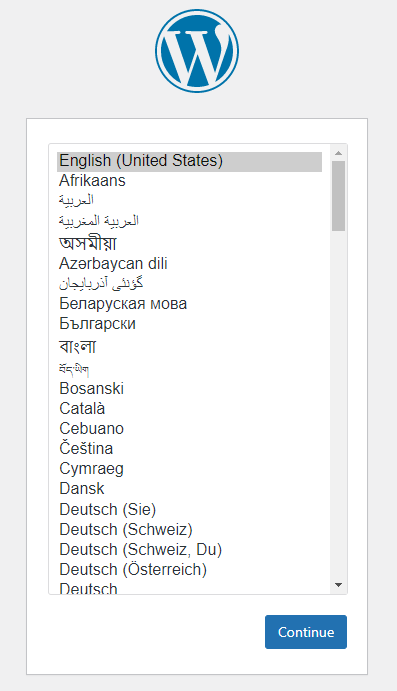Click the WordPress logo
The height and width of the screenshot is (691, 397).
(x=197, y=51)
